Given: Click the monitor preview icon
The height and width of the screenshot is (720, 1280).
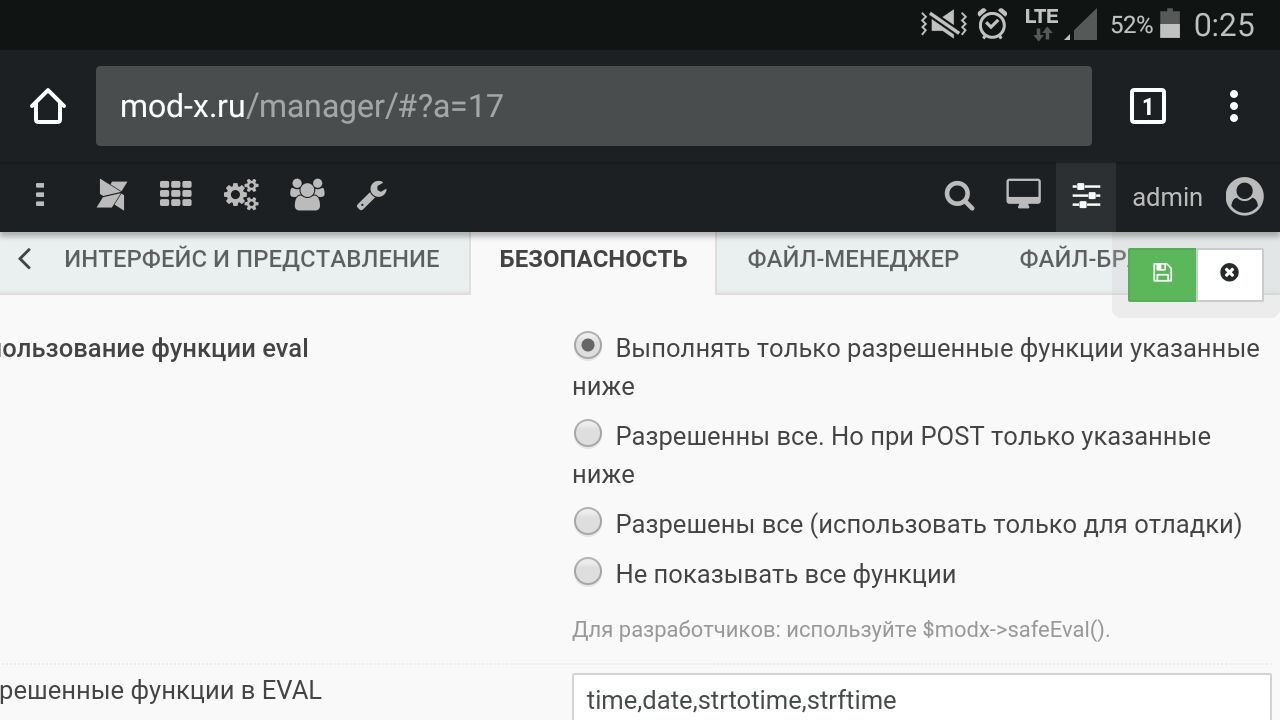Looking at the screenshot, I should coord(1023,195).
